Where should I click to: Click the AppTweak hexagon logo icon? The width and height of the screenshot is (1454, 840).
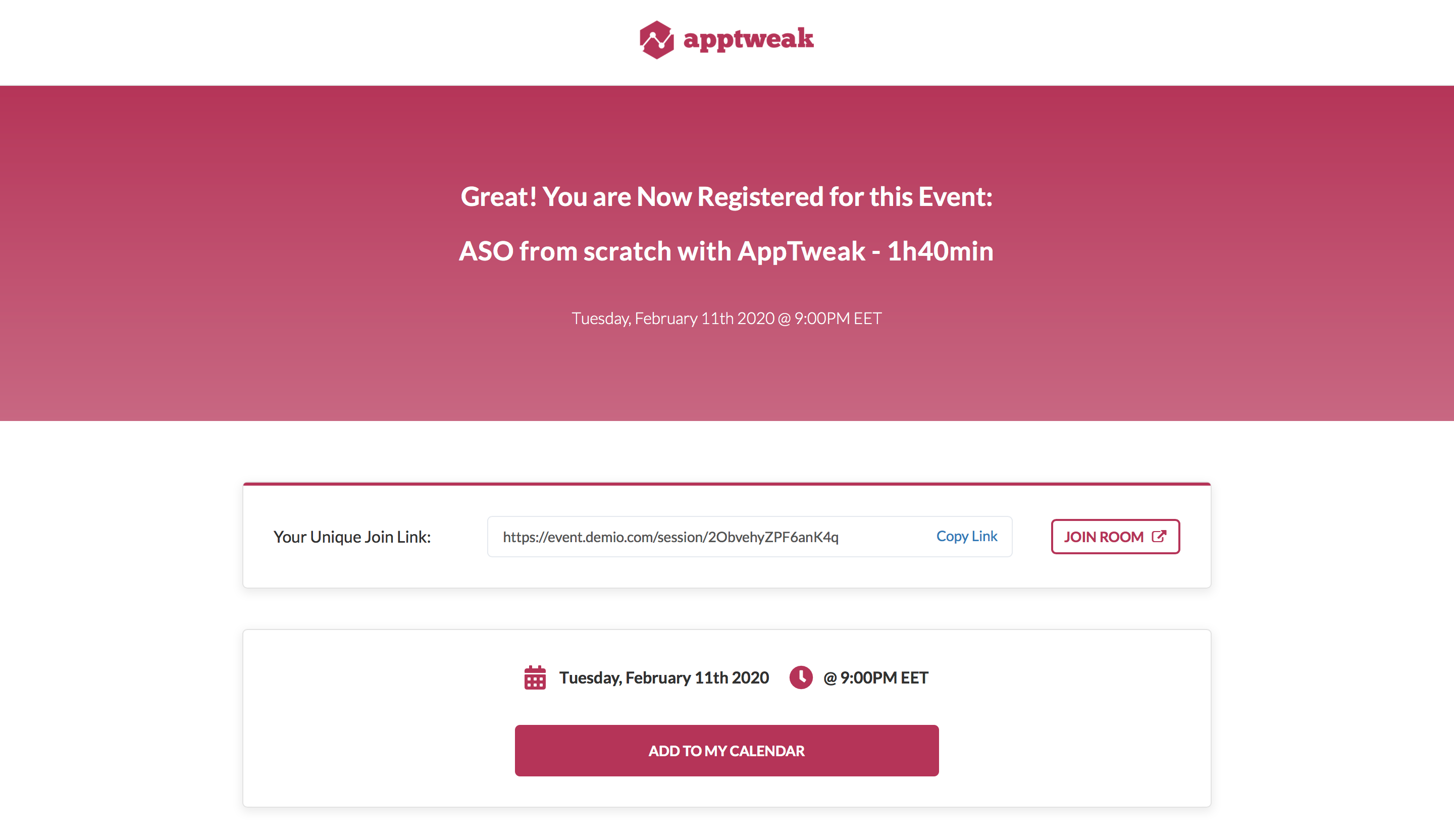657,40
